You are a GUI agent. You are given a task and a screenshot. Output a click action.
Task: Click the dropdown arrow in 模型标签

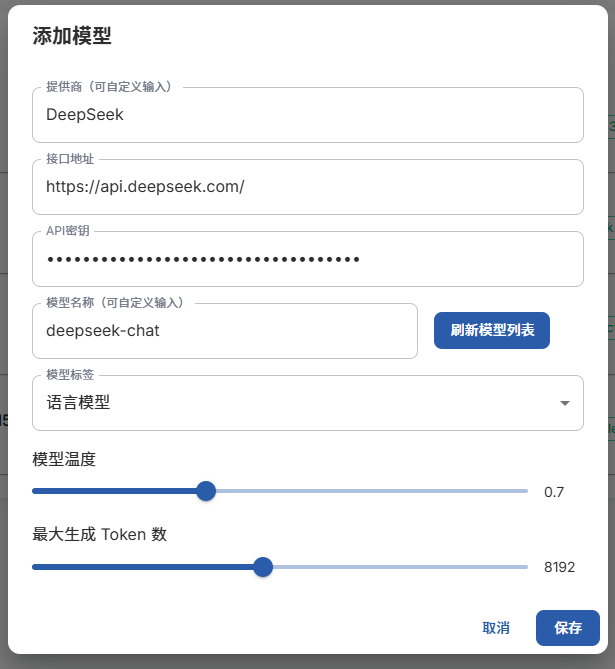click(x=565, y=403)
